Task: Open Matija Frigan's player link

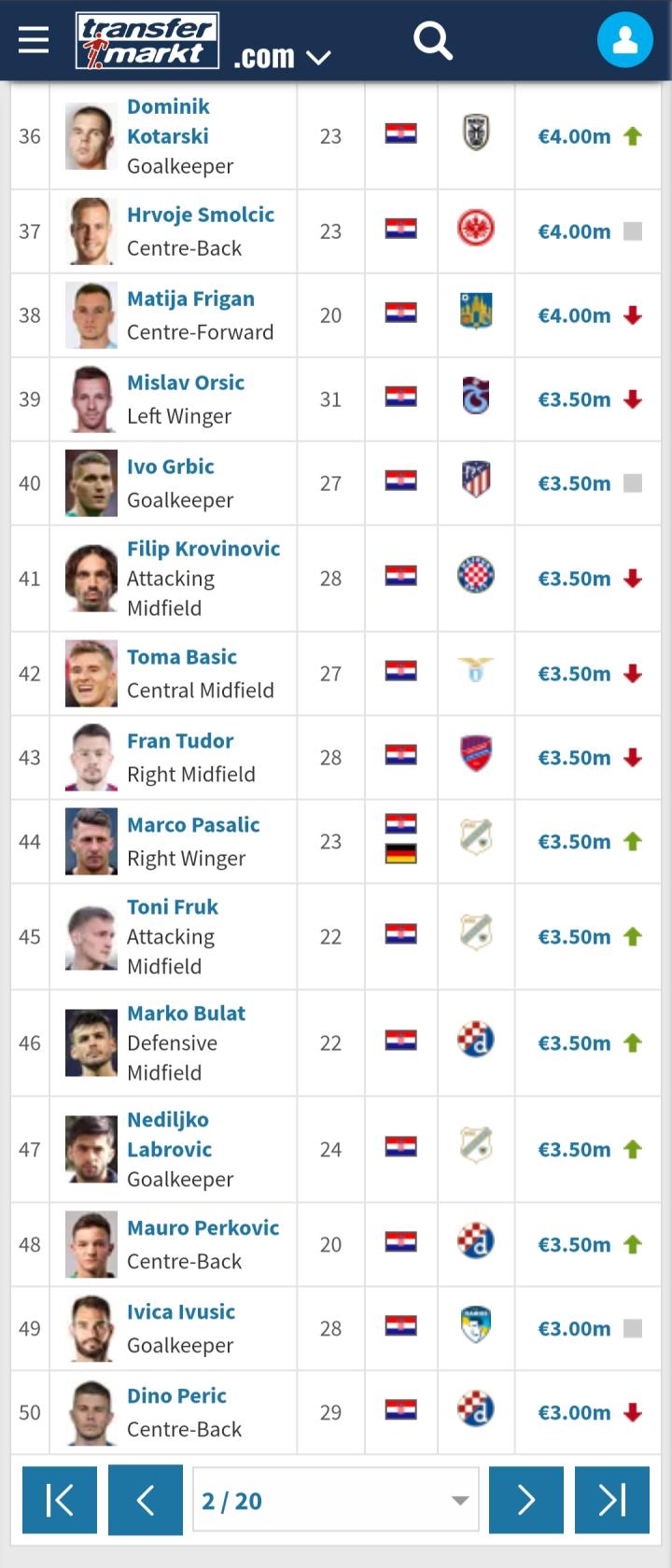Action: [190, 299]
